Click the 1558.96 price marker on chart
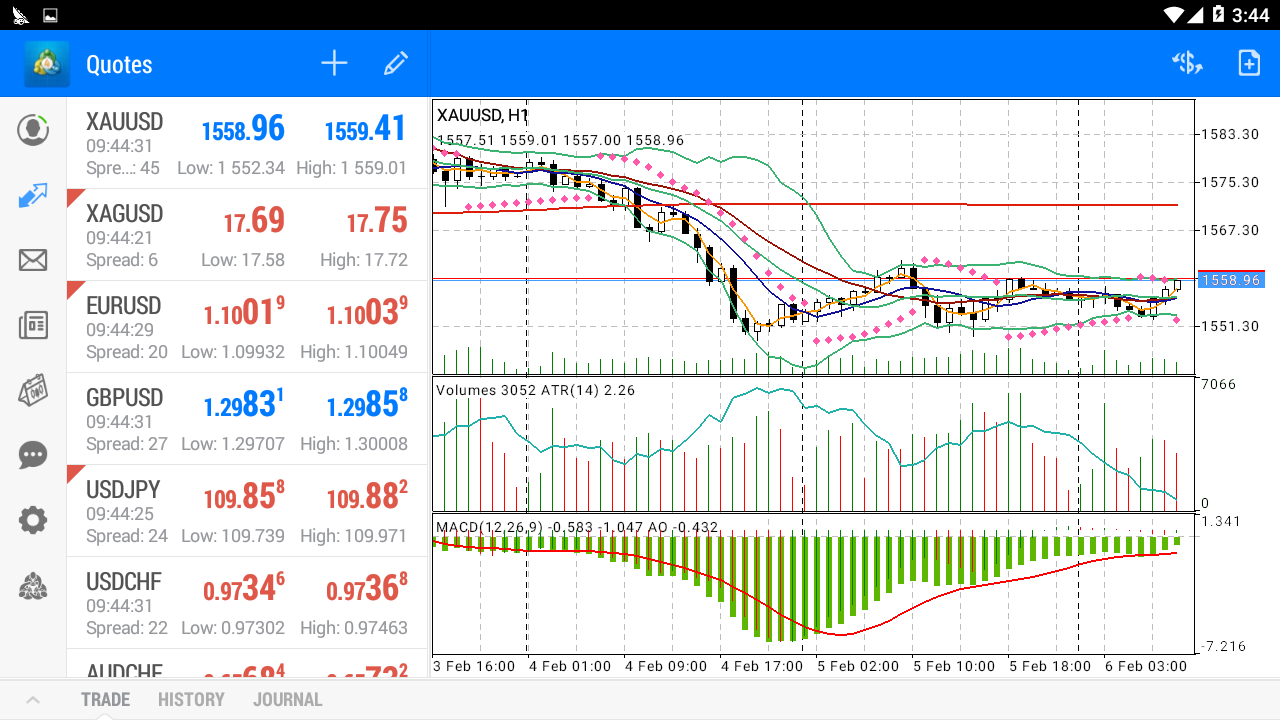 point(1230,281)
